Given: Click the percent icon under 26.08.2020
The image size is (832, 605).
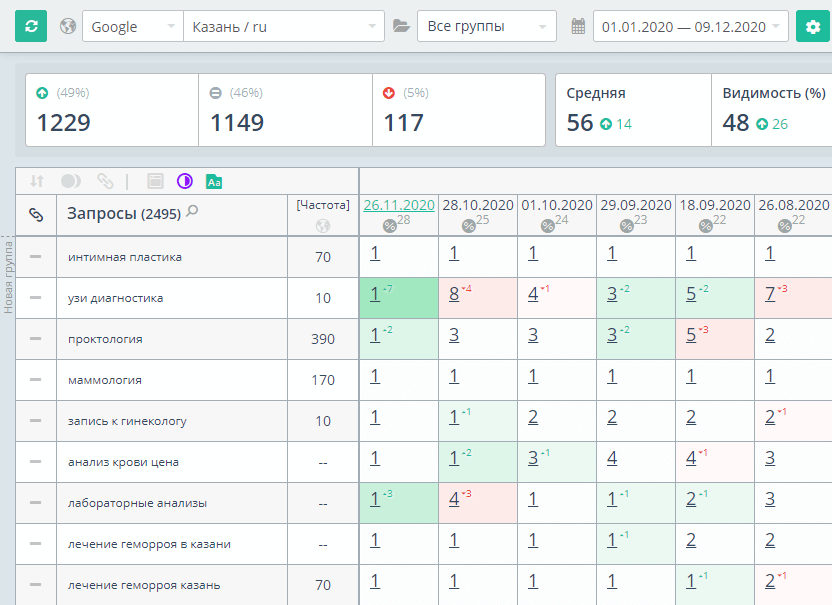Looking at the screenshot, I should click(785, 226).
